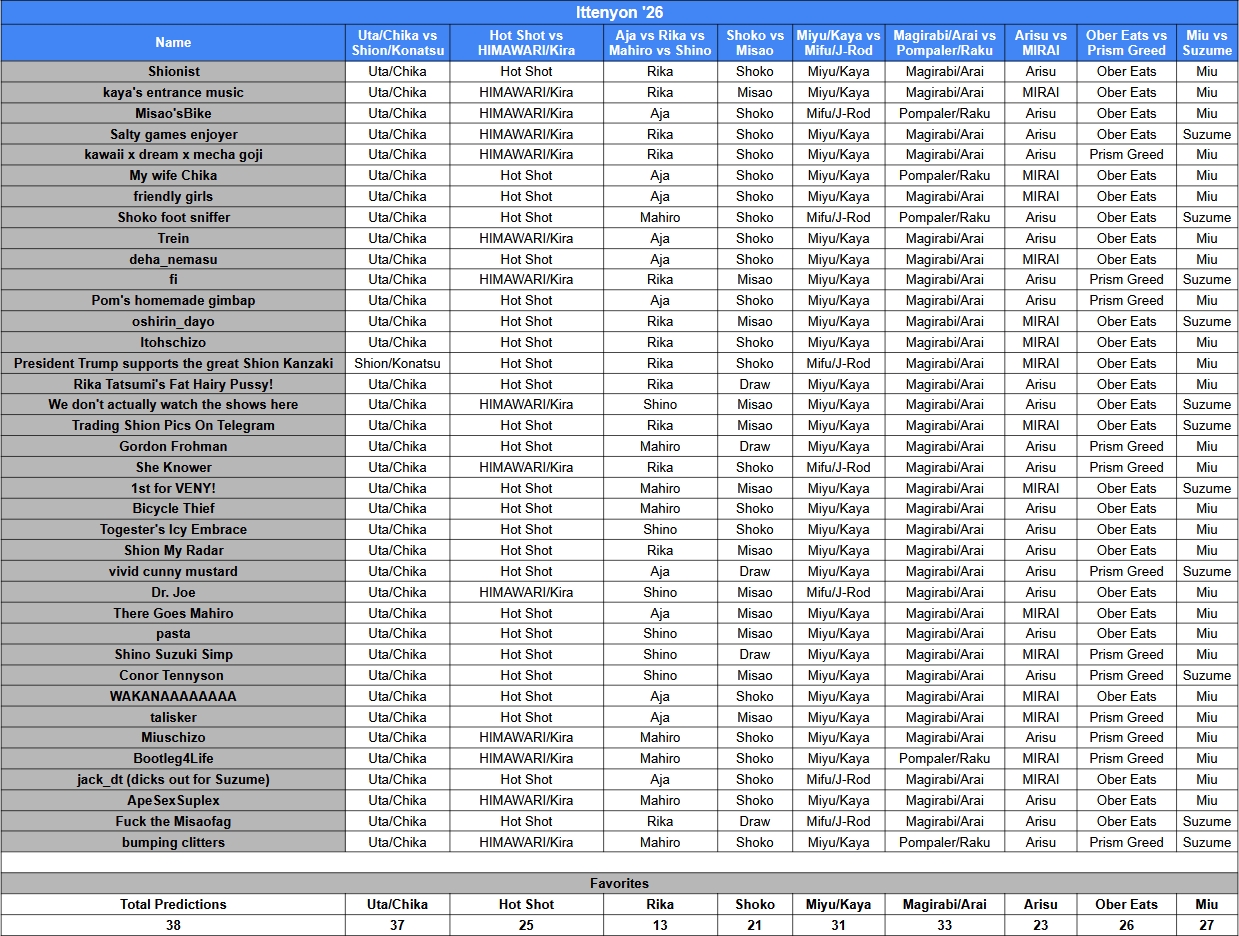The height and width of the screenshot is (936, 1239).
Task: Select the 'Miu vs Suzume' header cell
Action: (x=1207, y=42)
